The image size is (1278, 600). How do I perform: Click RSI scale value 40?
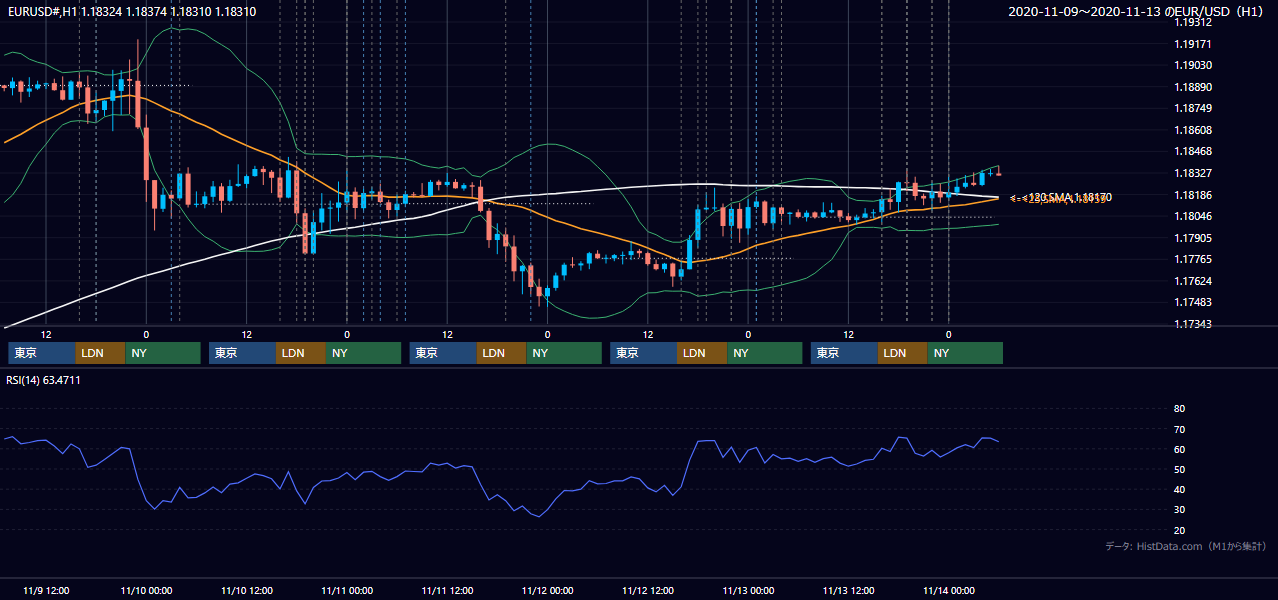coord(1179,489)
